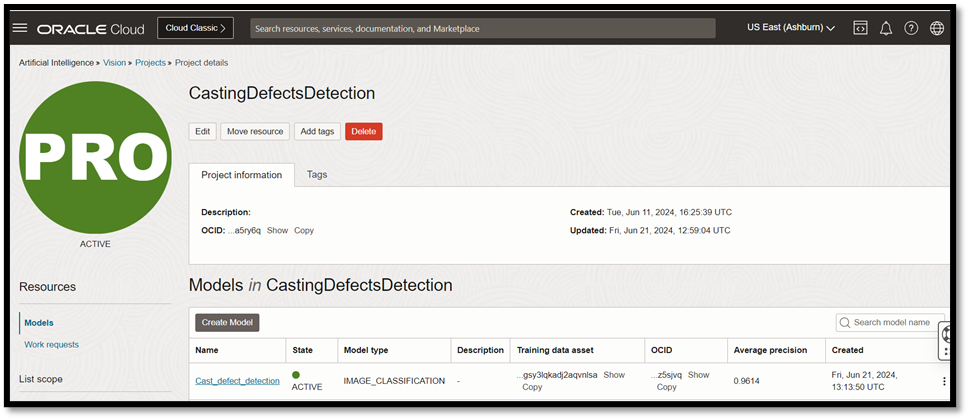Screen dimensions: 969x420
Task: Click the top resources search bar
Action: [x=482, y=28]
